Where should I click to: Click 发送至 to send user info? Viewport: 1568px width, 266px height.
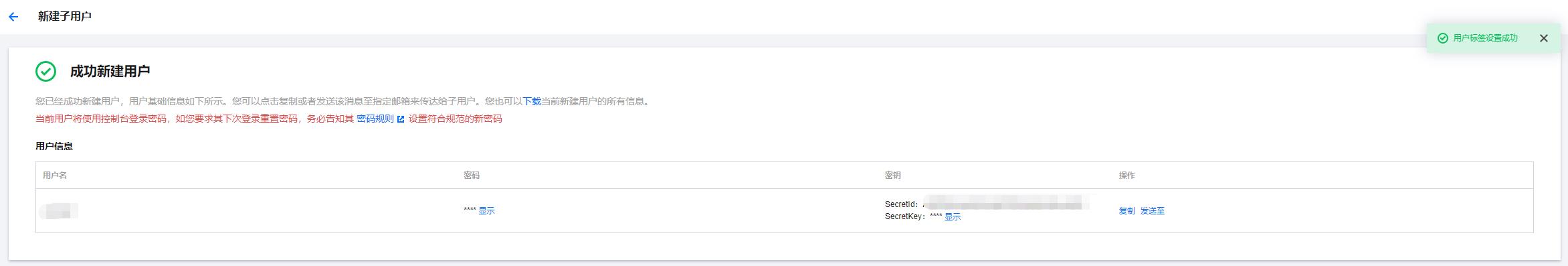click(1153, 210)
